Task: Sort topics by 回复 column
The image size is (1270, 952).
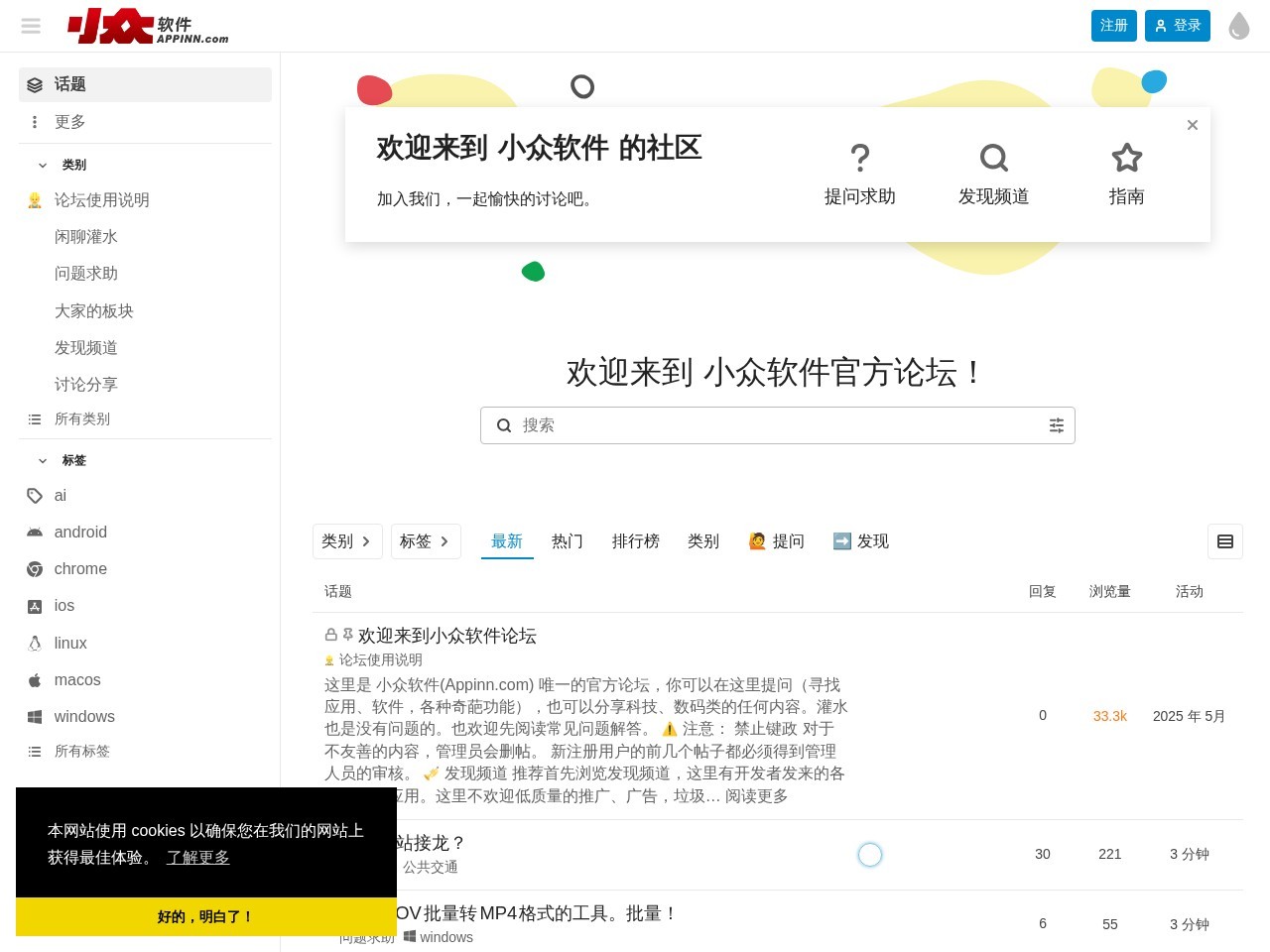Action: point(1043,591)
